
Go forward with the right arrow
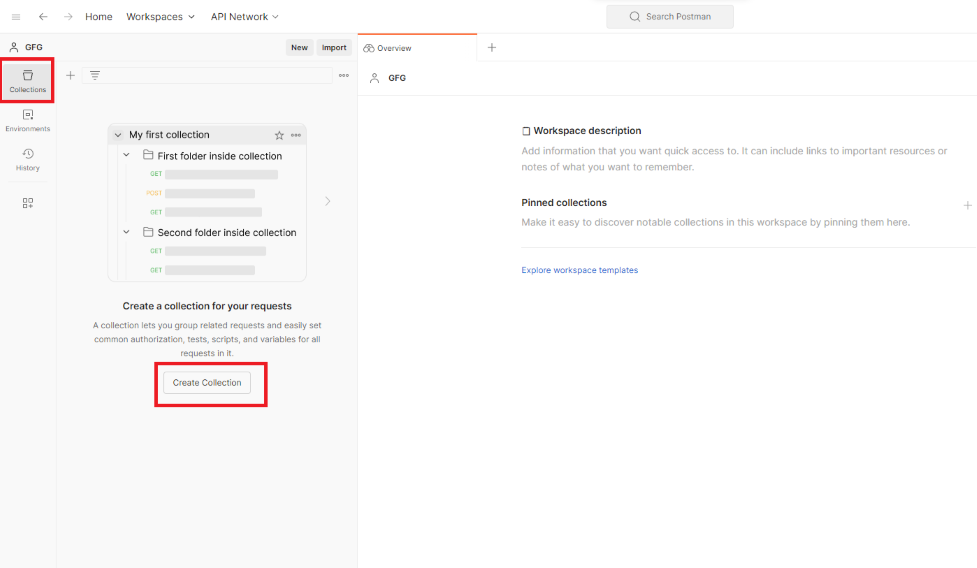point(68,17)
